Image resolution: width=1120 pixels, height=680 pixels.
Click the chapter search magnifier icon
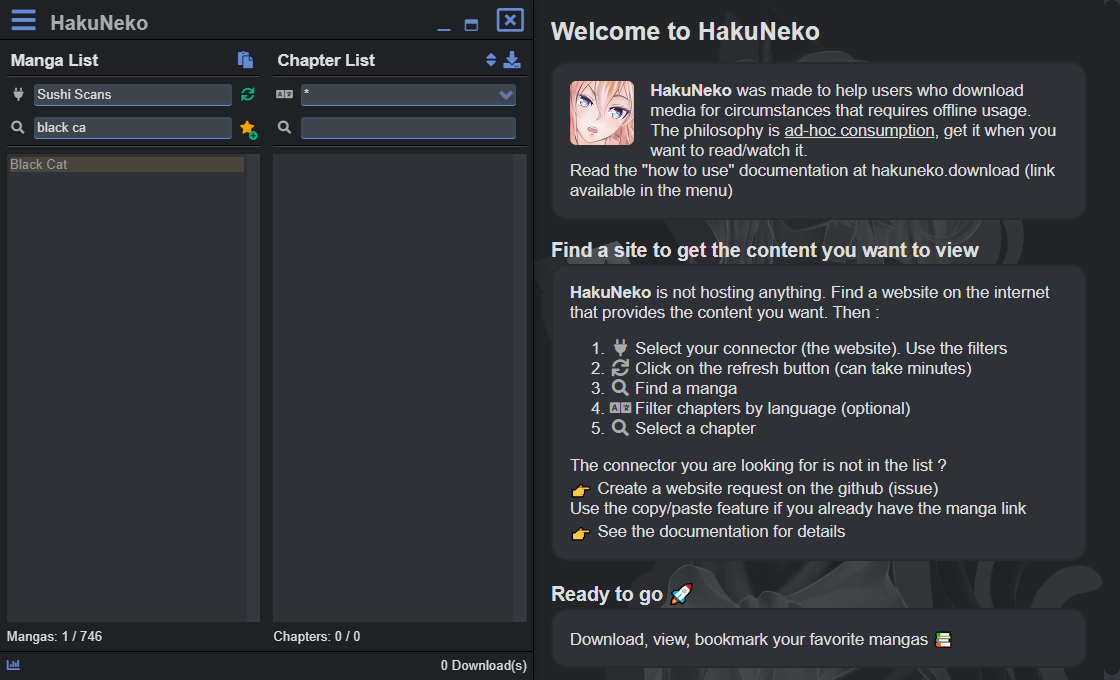tap(283, 126)
